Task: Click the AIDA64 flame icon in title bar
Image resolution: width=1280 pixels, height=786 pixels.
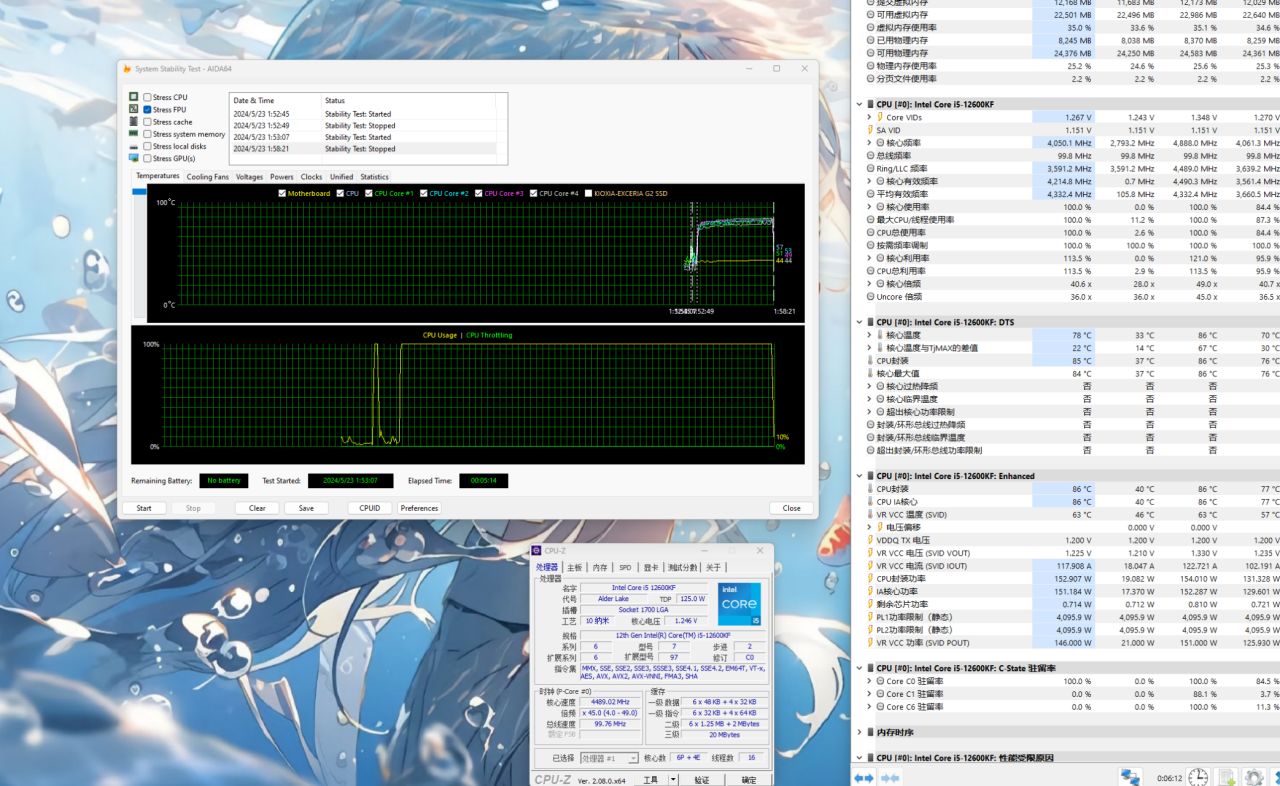Action: (127, 69)
